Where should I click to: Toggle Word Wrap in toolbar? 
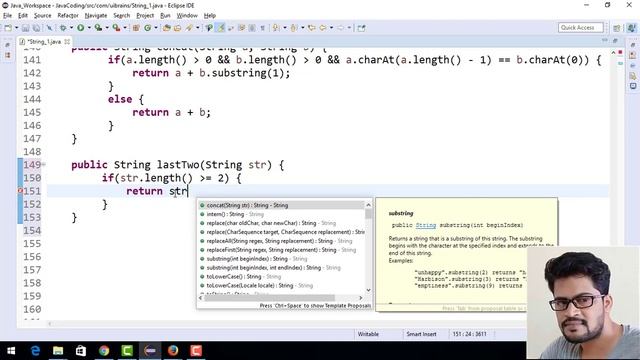click(x=231, y=28)
